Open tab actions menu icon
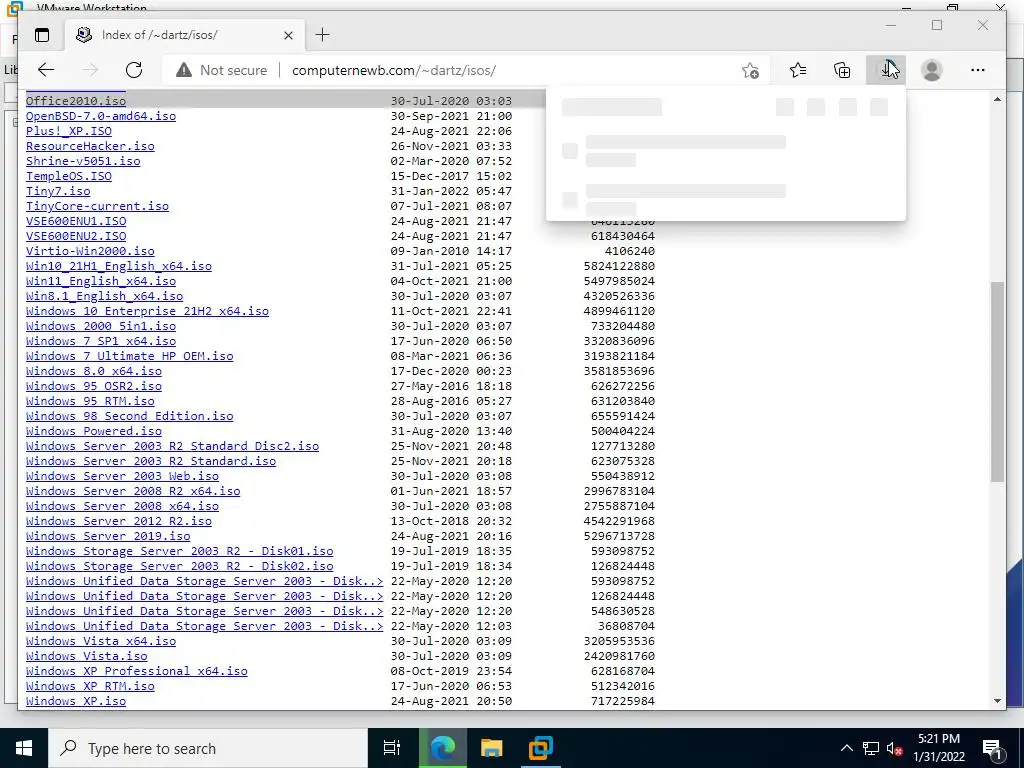 [42, 35]
